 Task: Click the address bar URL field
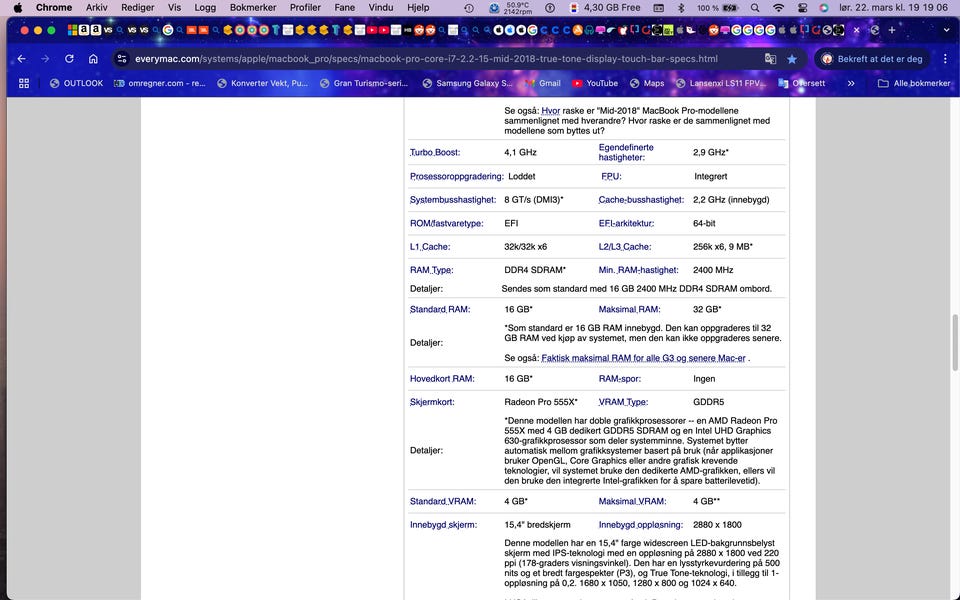(x=426, y=59)
